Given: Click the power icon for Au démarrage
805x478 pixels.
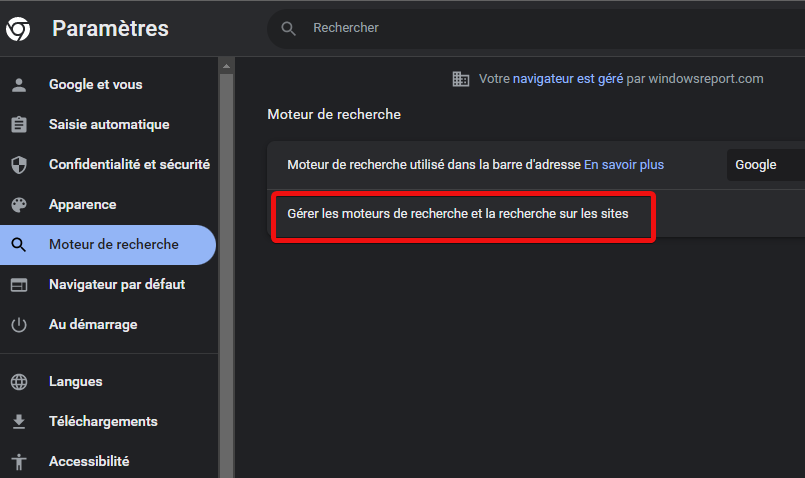Looking at the screenshot, I should click(19, 324).
